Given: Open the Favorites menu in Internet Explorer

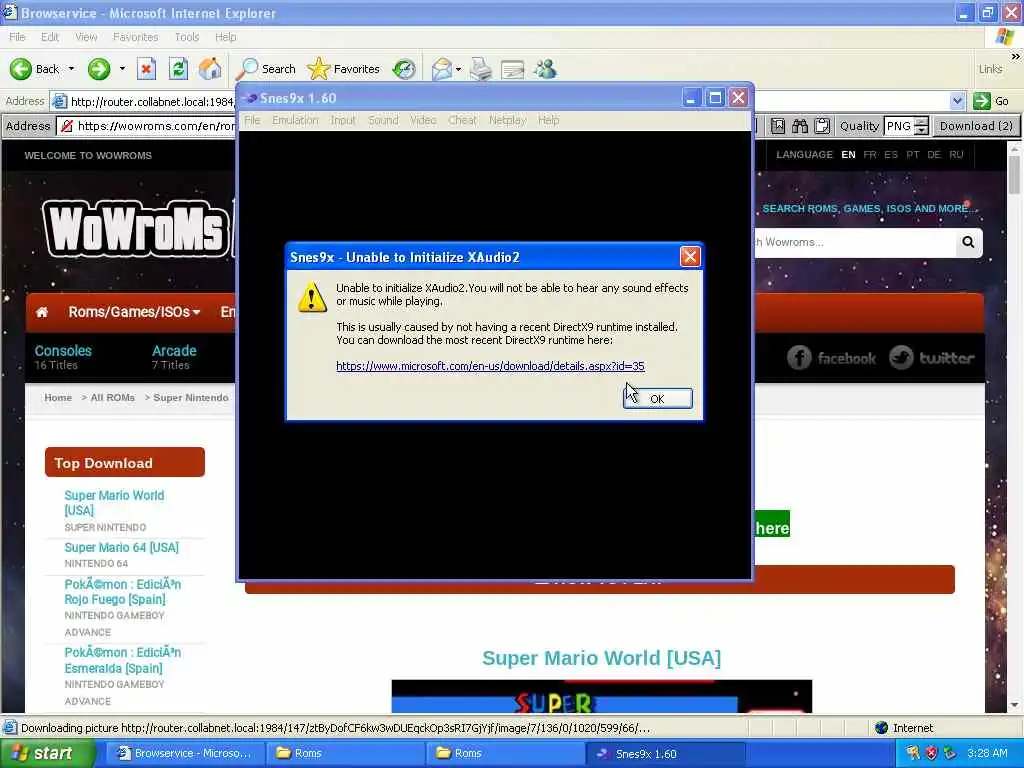Looking at the screenshot, I should [135, 37].
